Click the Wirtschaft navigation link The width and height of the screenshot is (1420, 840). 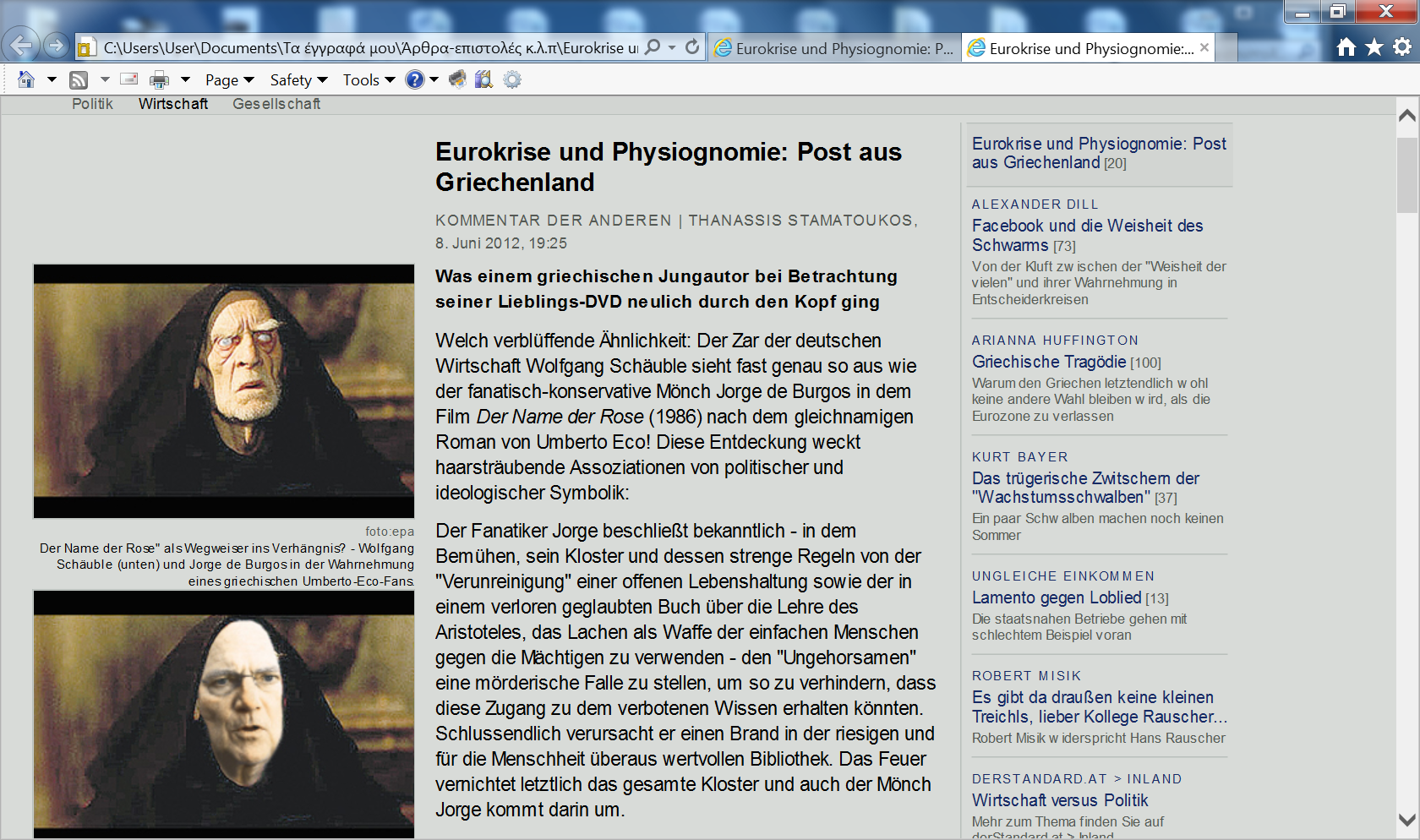[173, 104]
